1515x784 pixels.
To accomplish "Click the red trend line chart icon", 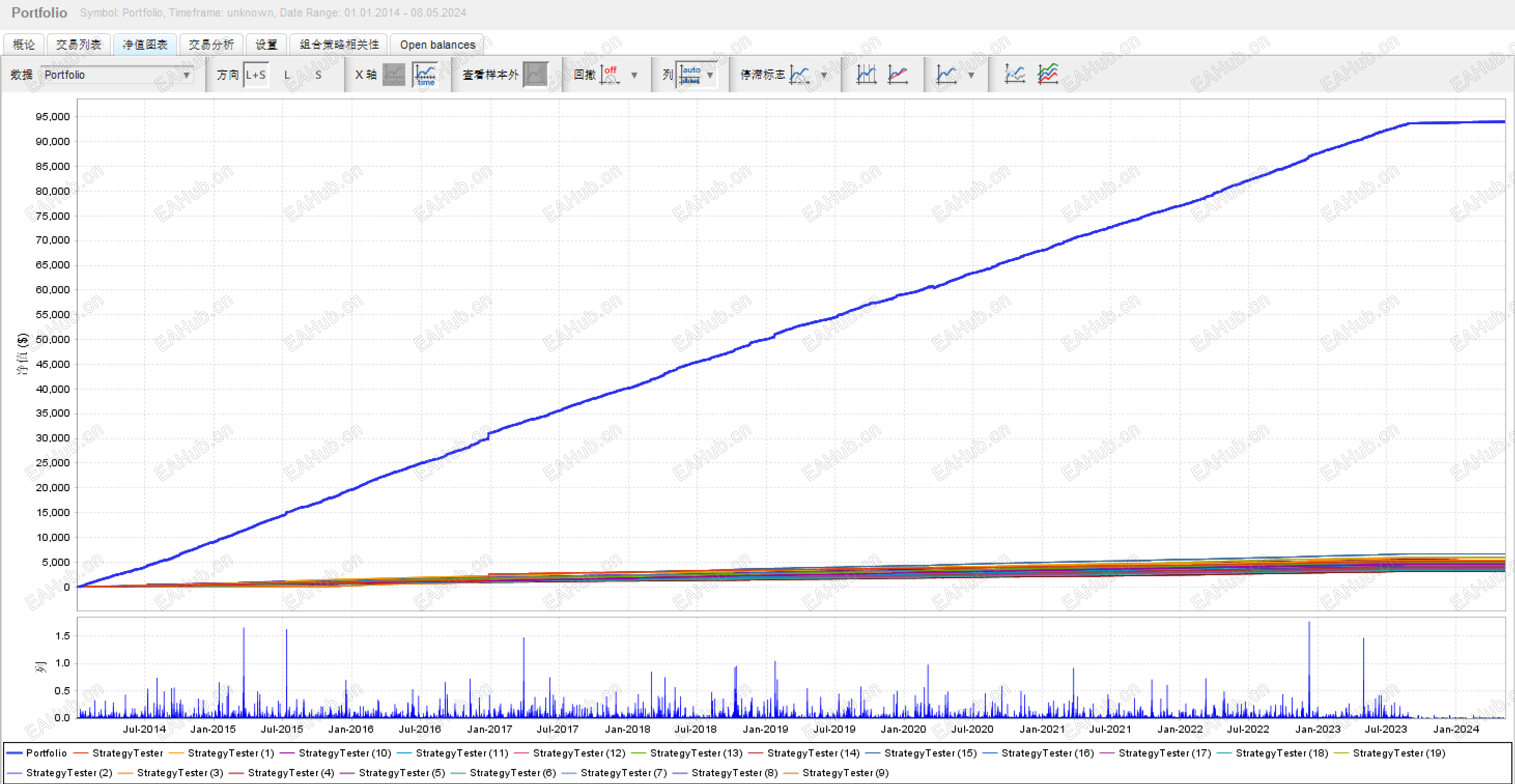I will coord(898,75).
